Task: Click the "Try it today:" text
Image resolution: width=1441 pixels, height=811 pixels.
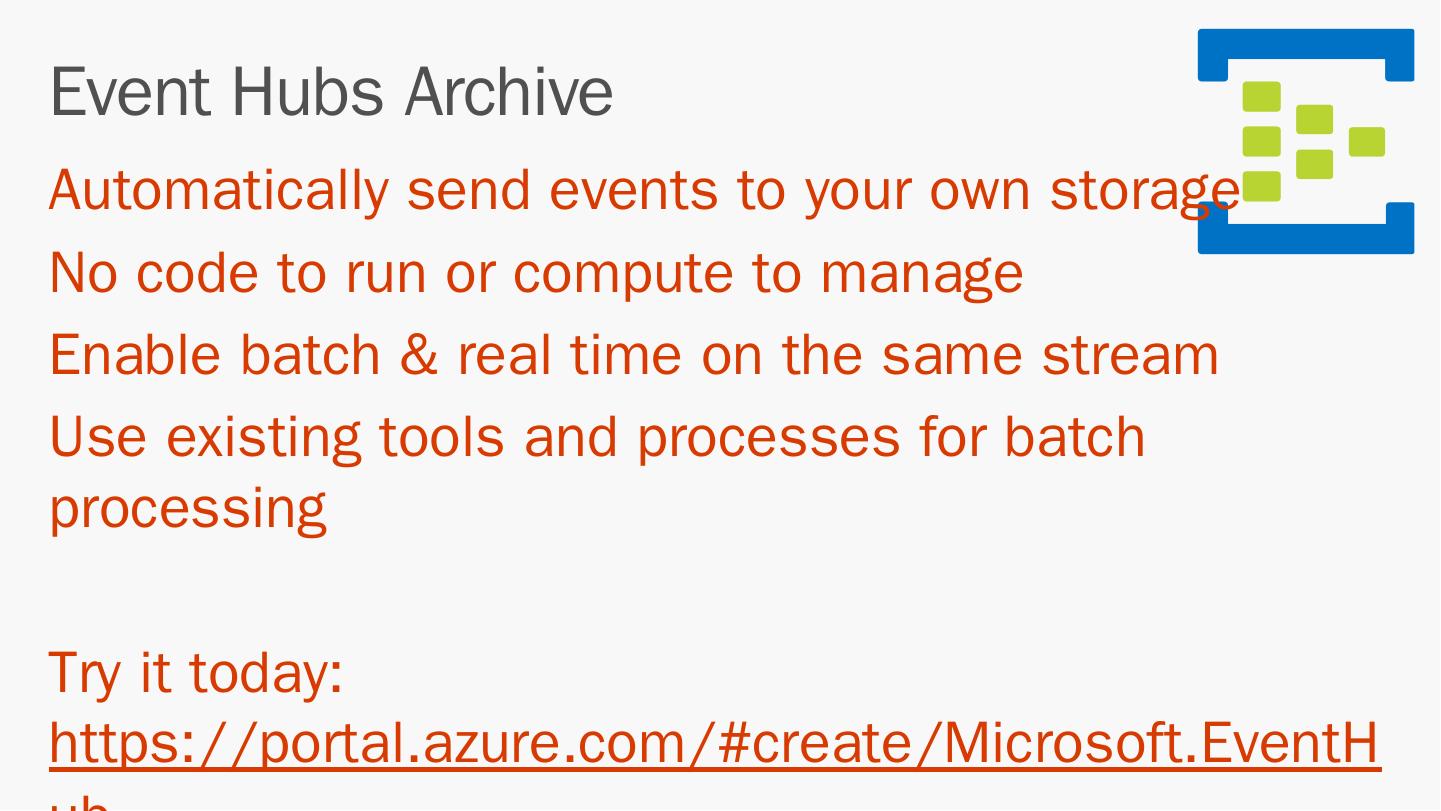Action: point(196,671)
